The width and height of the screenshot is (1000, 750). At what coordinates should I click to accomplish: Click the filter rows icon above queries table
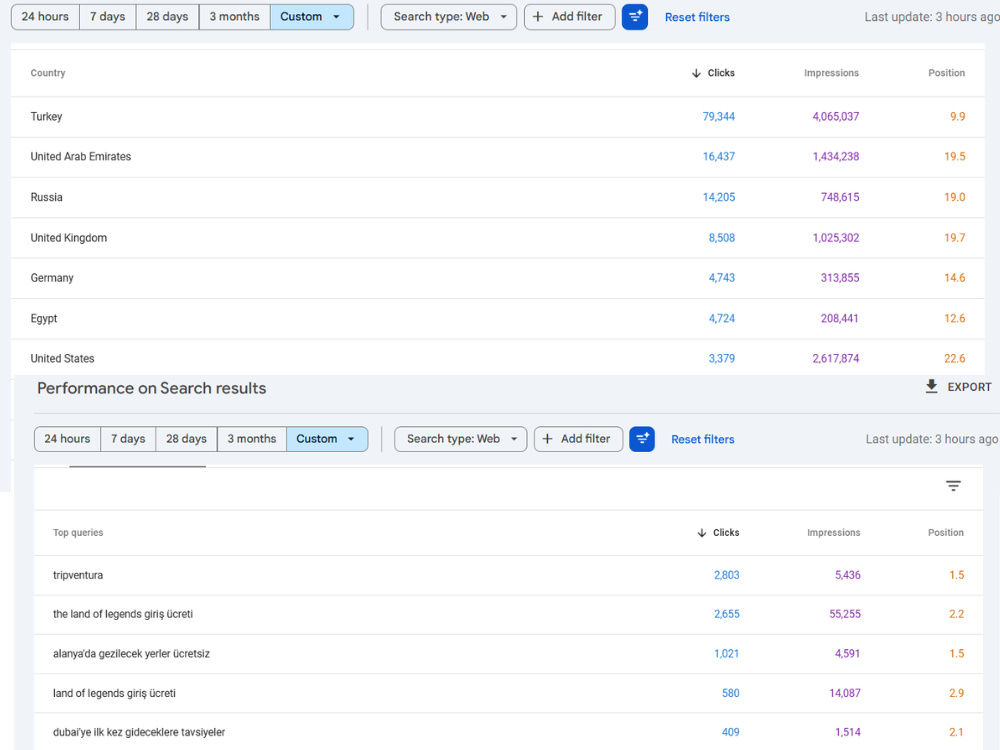pos(953,486)
